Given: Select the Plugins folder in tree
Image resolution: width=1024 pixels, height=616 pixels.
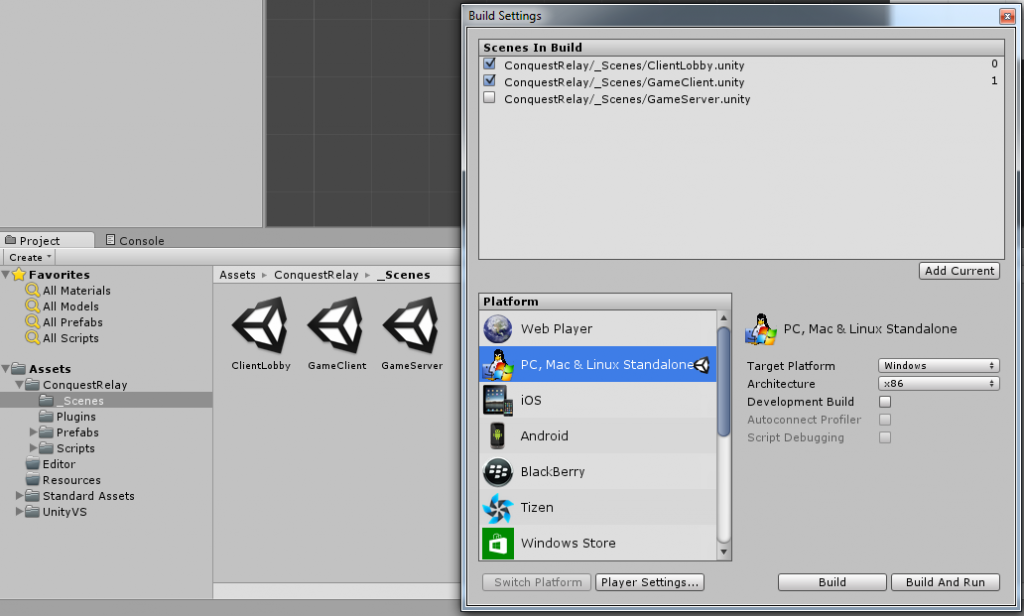Looking at the screenshot, I should (76, 416).
